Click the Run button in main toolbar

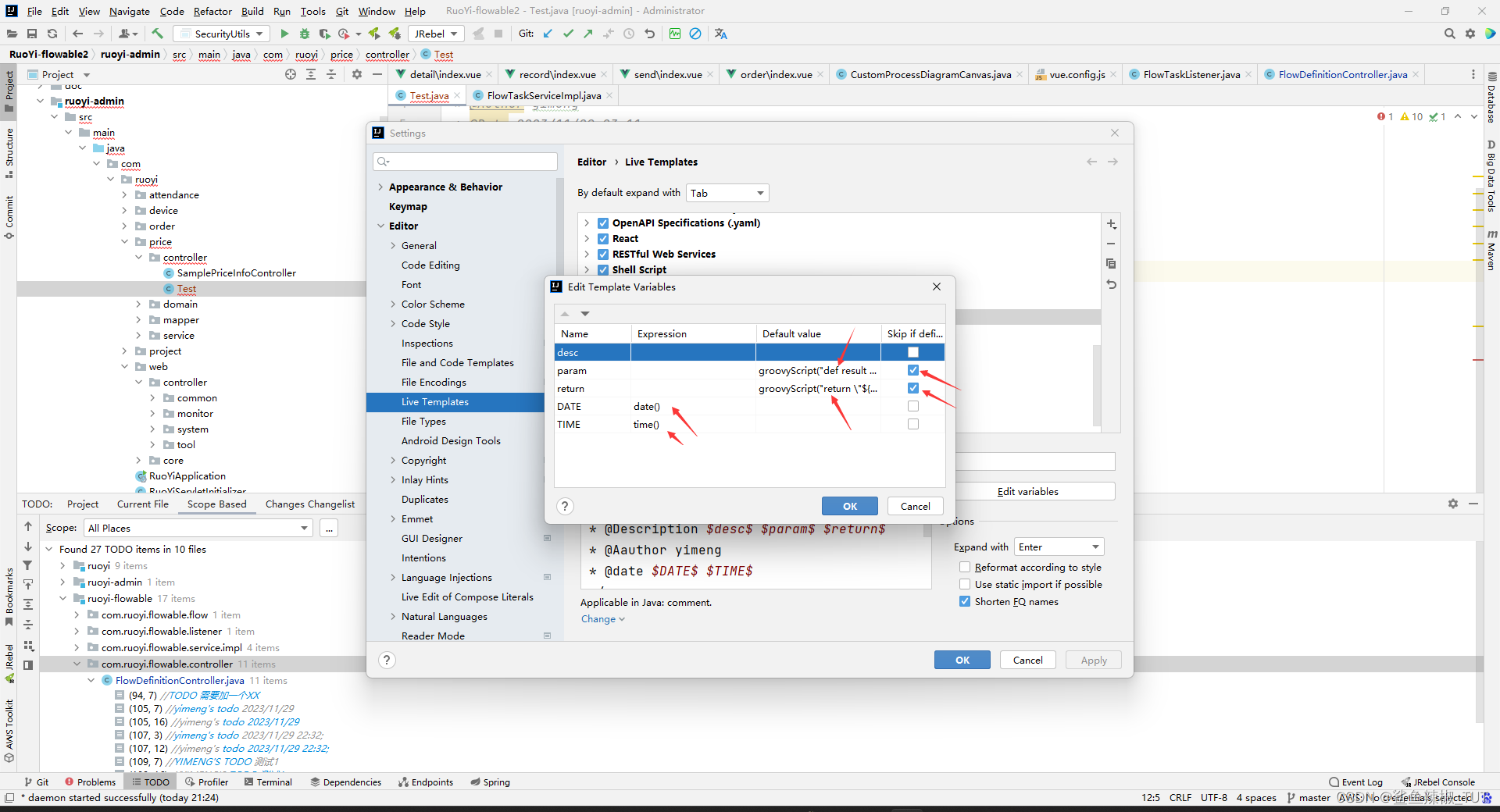(x=284, y=34)
